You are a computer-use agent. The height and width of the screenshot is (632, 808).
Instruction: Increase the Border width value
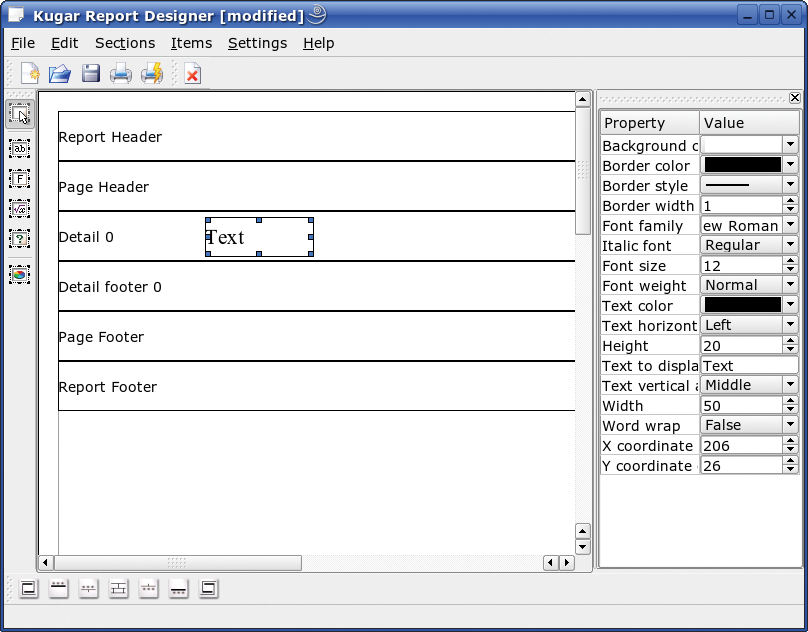[790, 201]
